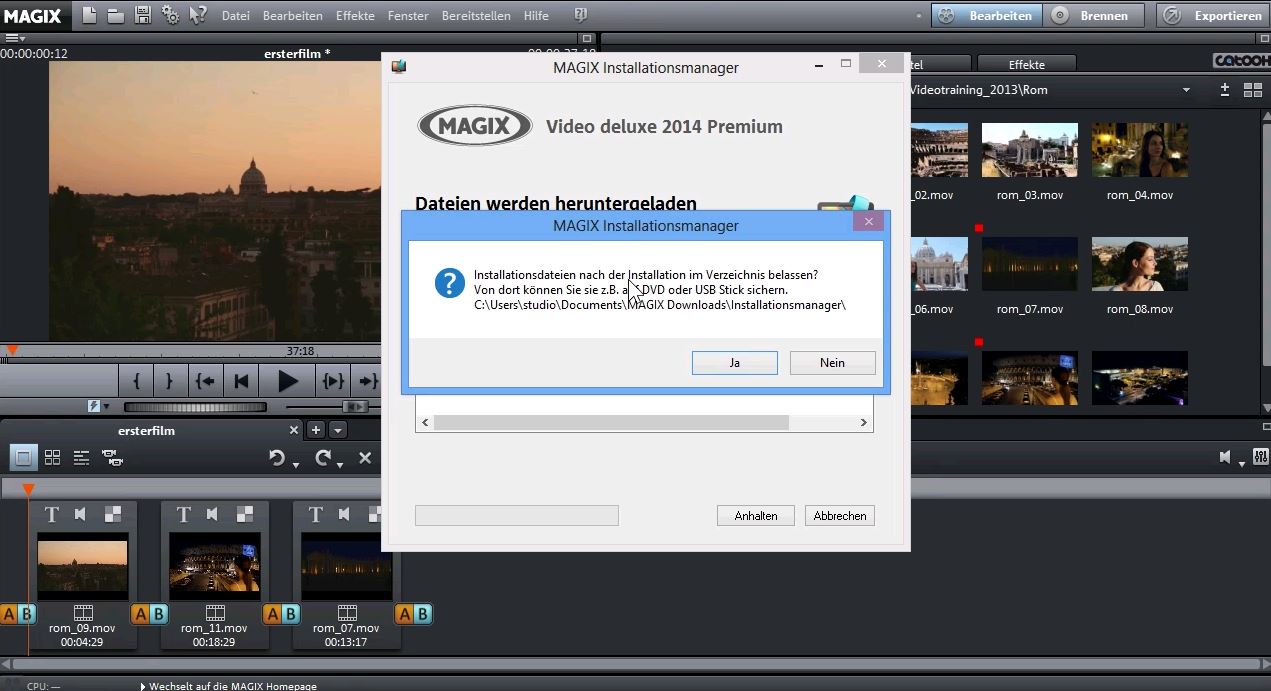Viewport: 1271px width, 691px height.
Task: Select the rom_04.mov thumbnail in Media Pool
Action: click(1139, 150)
